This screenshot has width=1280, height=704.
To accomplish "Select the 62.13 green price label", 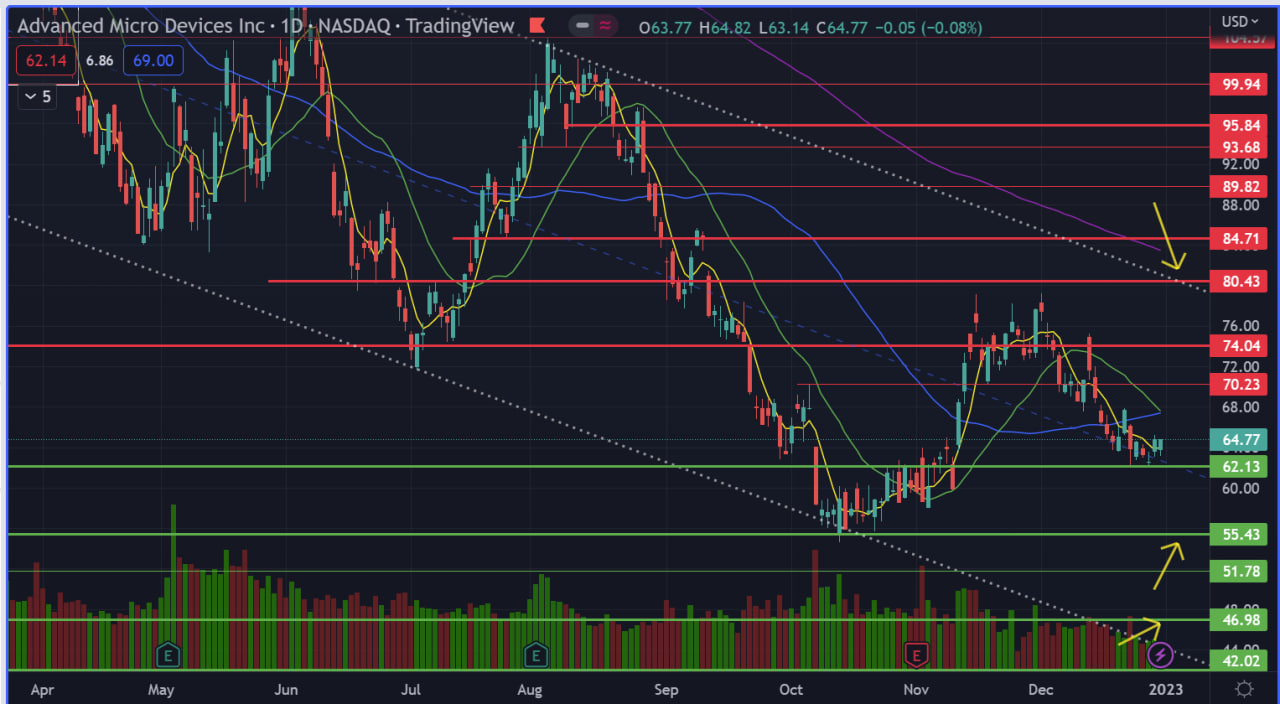I will [1238, 466].
